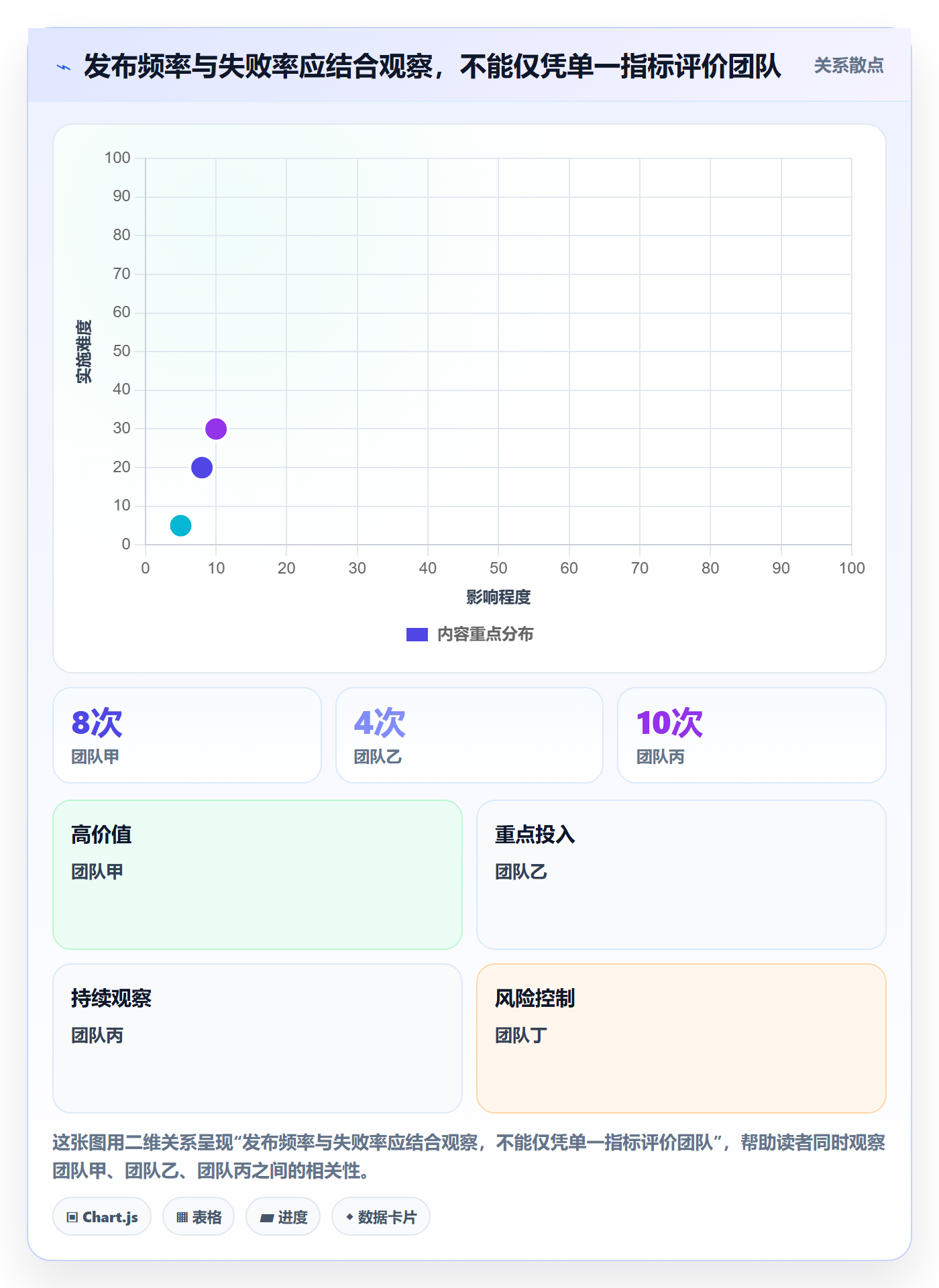Screen dimensions: 939x1288
Task: Select the orange 风险控制 quadrant card
Action: click(681, 1038)
